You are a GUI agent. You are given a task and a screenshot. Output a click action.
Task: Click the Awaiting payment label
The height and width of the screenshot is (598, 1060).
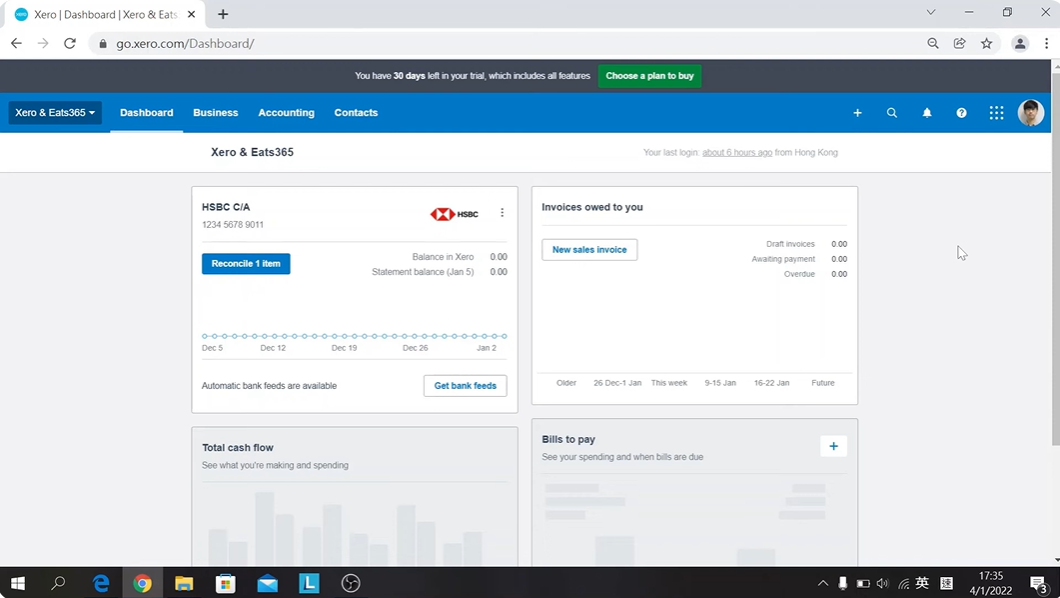(x=784, y=259)
